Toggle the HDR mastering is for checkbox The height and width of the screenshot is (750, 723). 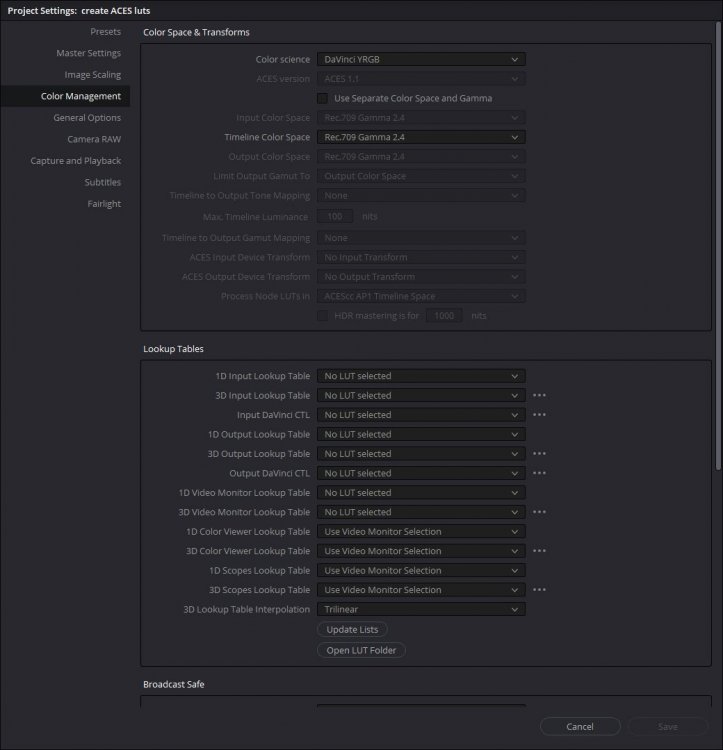point(322,315)
